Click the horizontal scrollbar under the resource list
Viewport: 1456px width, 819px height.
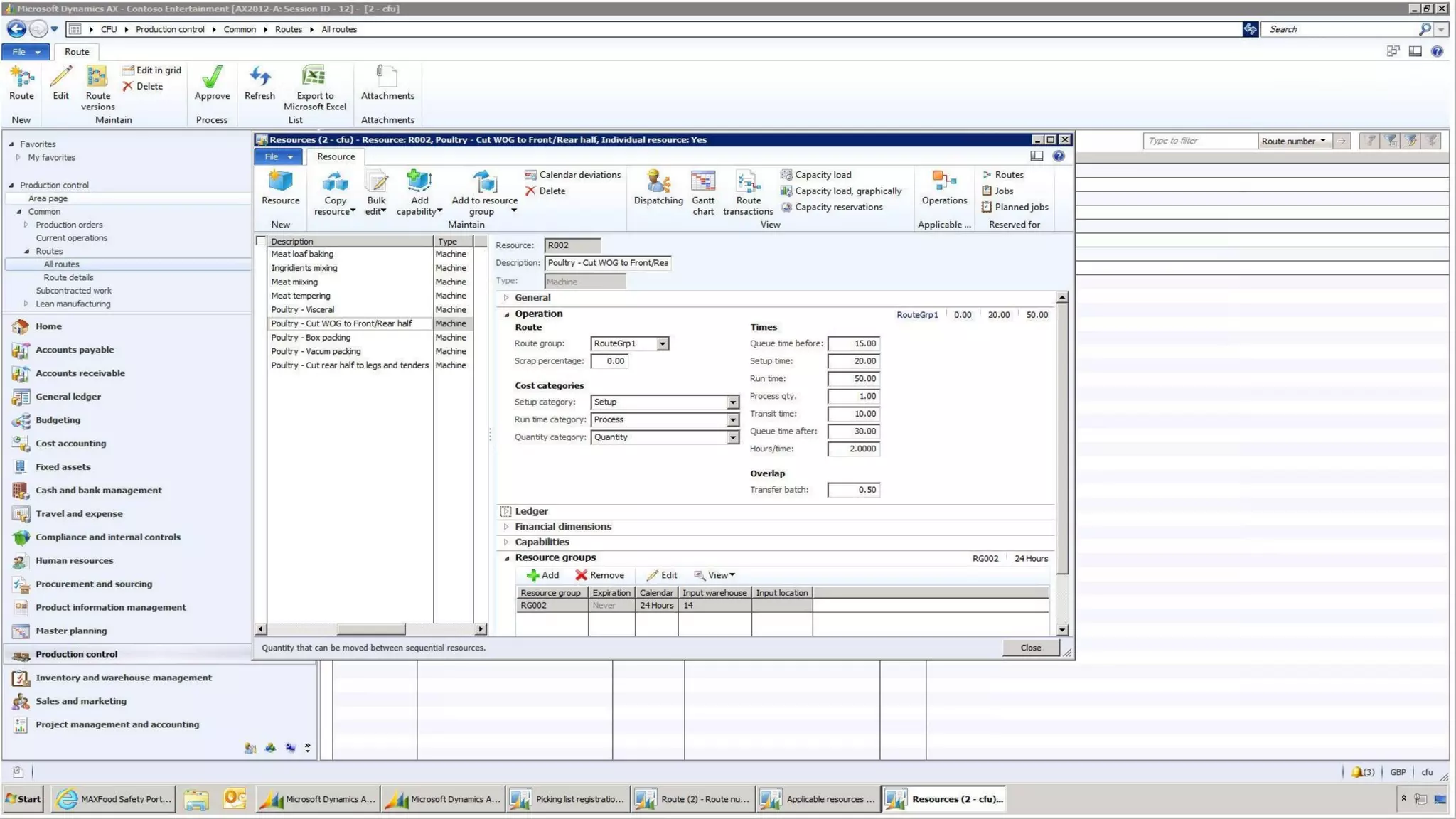370,629
